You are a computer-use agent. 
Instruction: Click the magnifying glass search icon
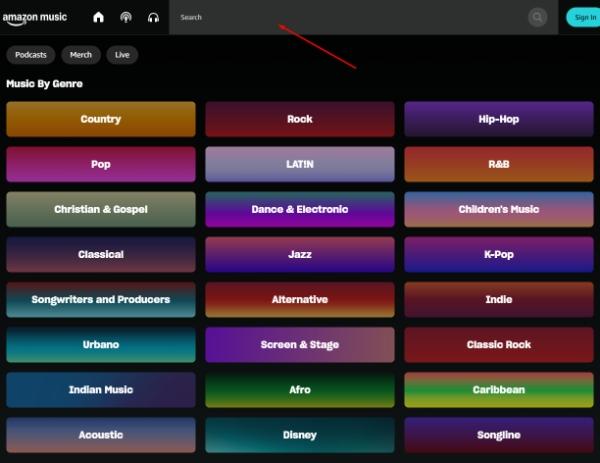pos(537,17)
